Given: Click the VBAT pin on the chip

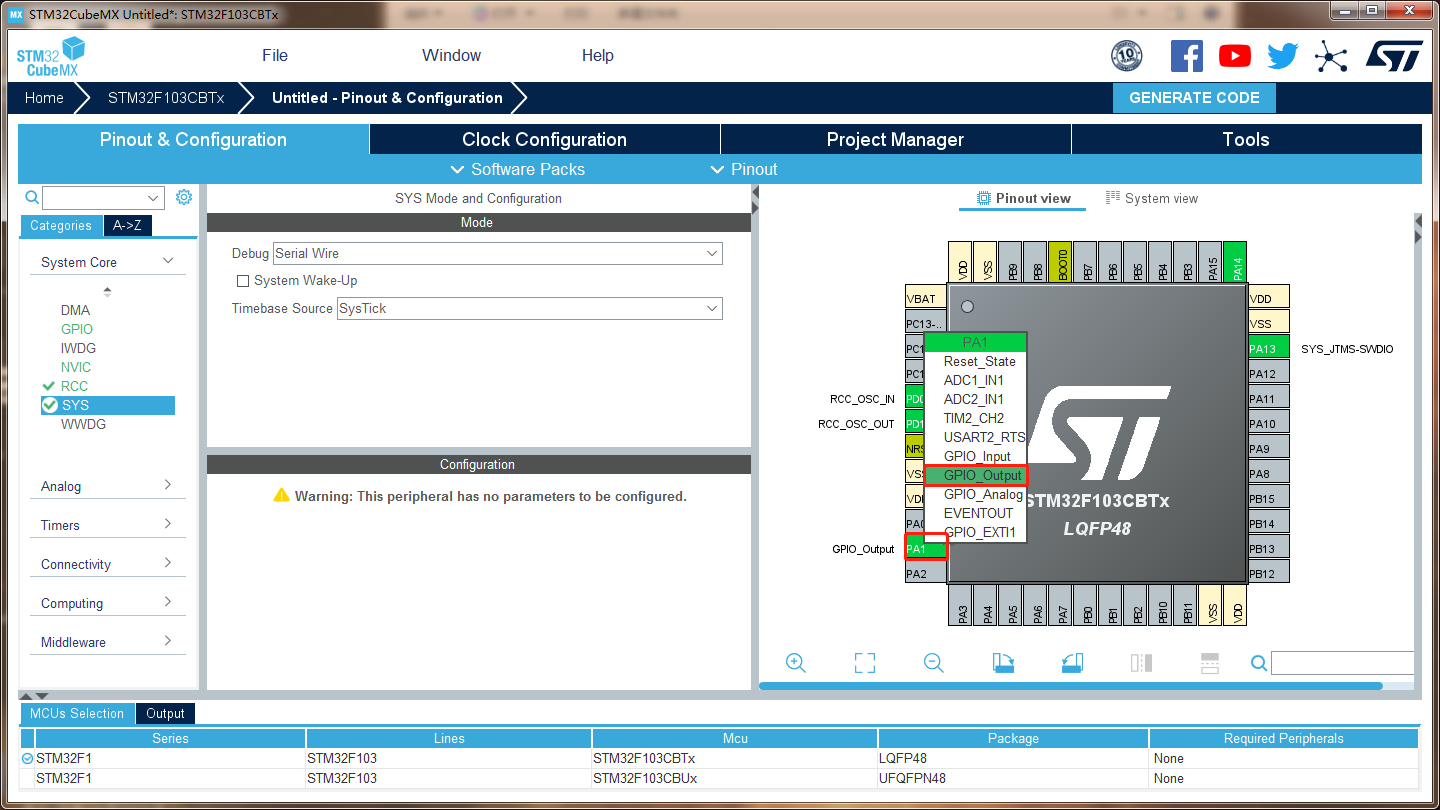Looking at the screenshot, I should 926,299.
